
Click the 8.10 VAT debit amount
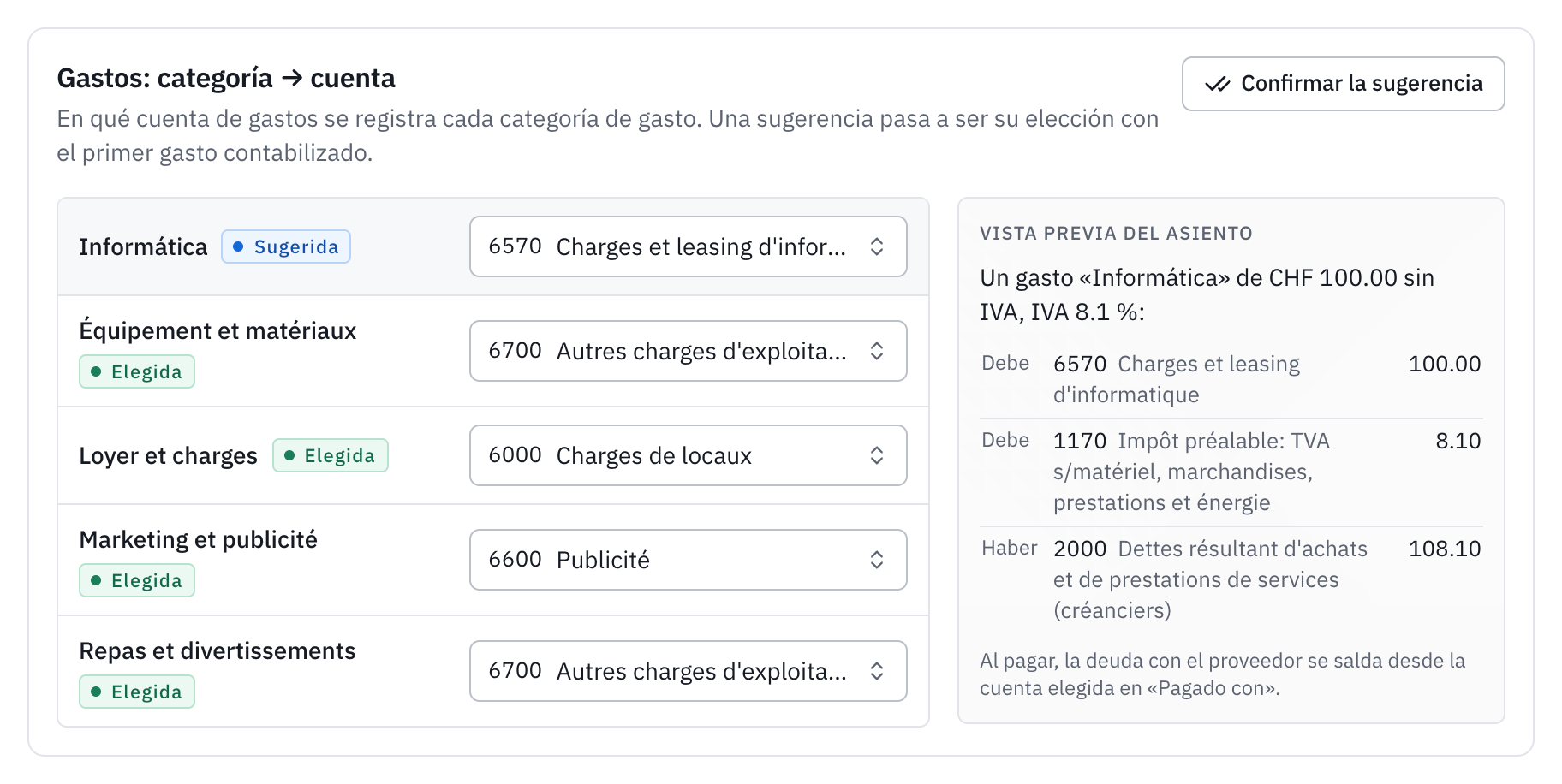click(x=1458, y=441)
